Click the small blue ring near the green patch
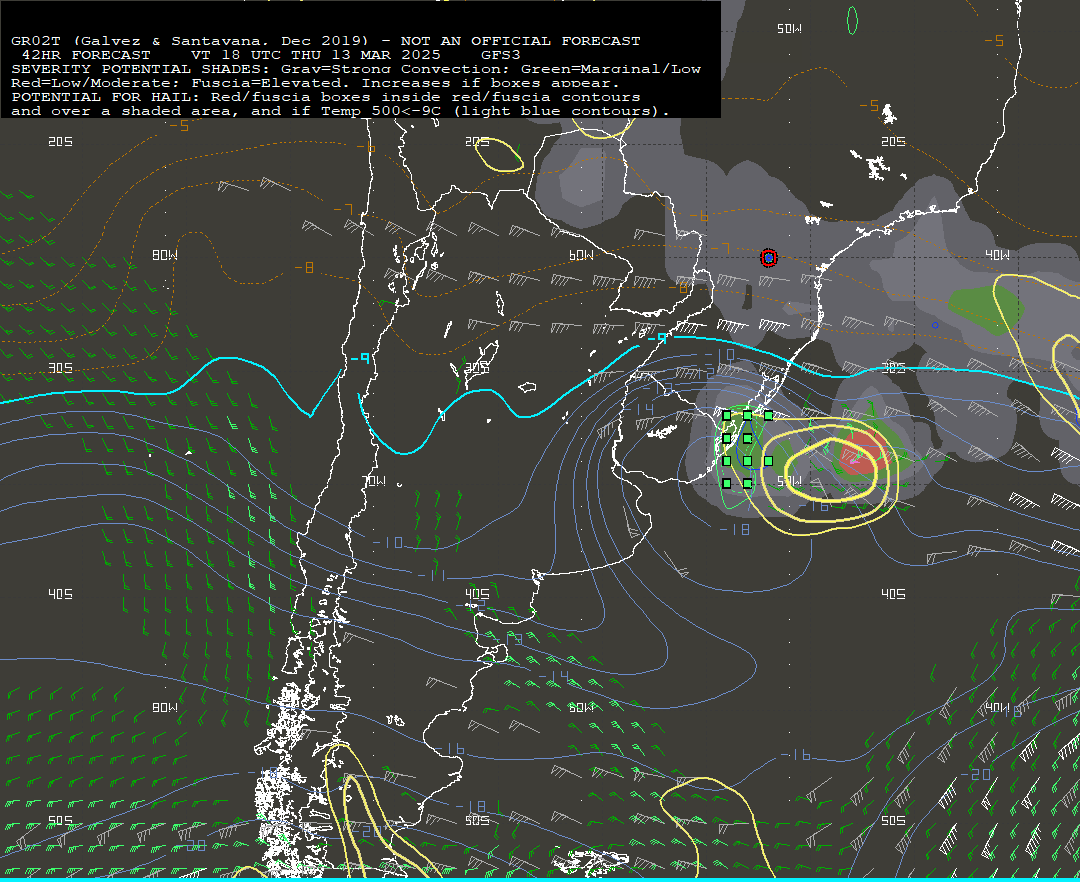 tap(935, 325)
